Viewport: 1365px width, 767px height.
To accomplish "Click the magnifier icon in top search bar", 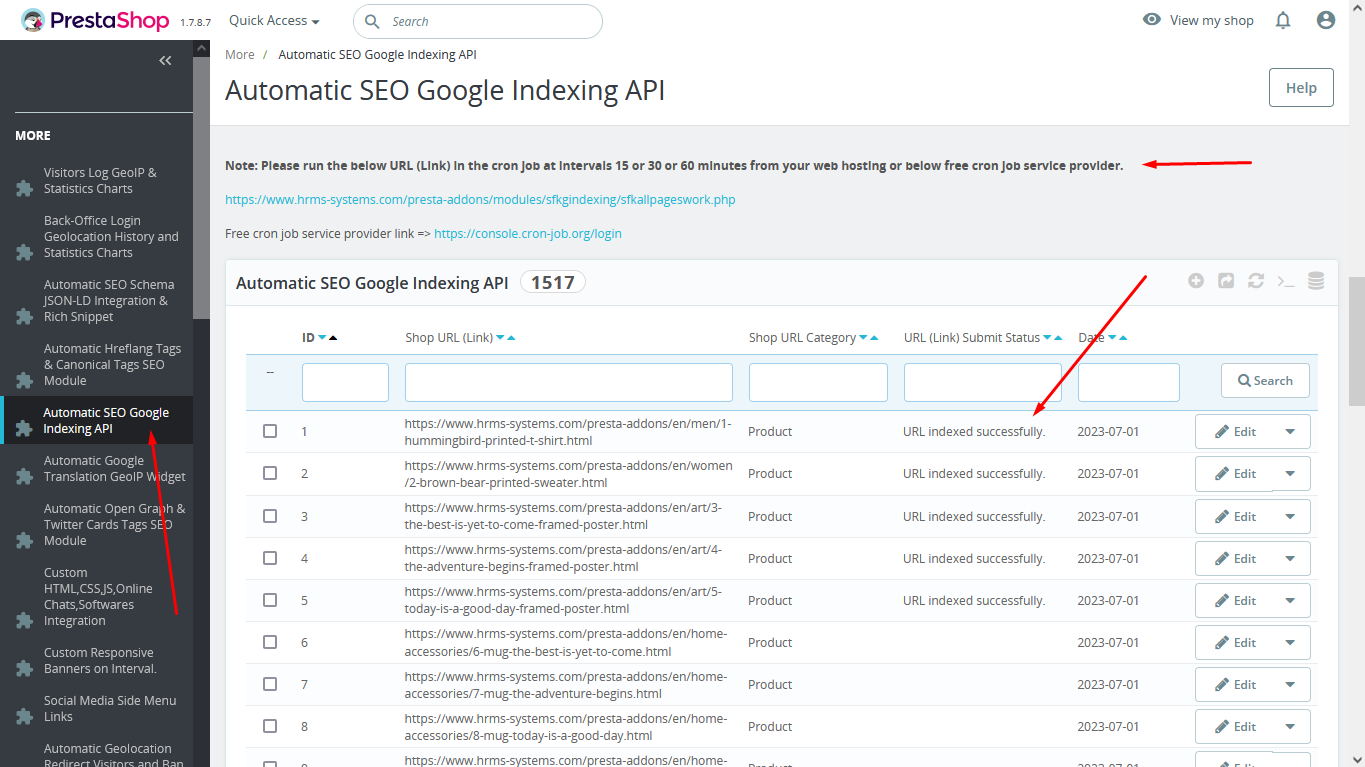I will [372, 21].
